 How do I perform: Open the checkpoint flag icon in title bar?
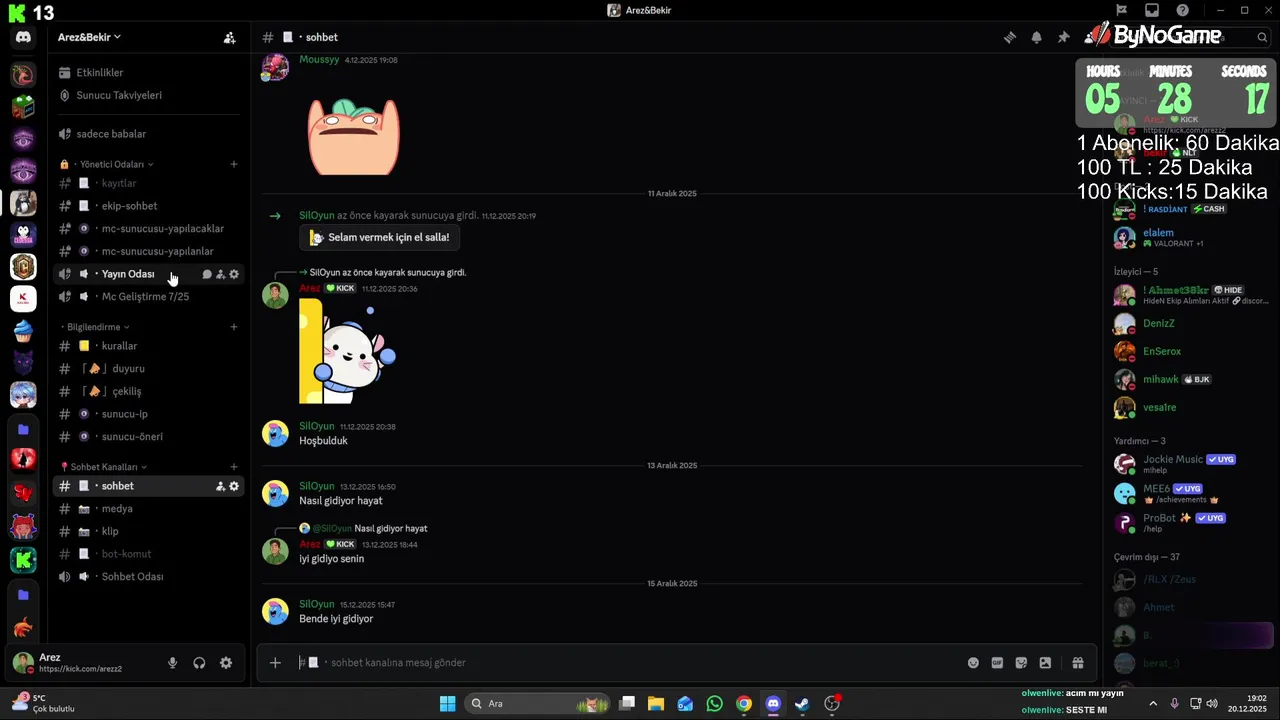point(1122,10)
